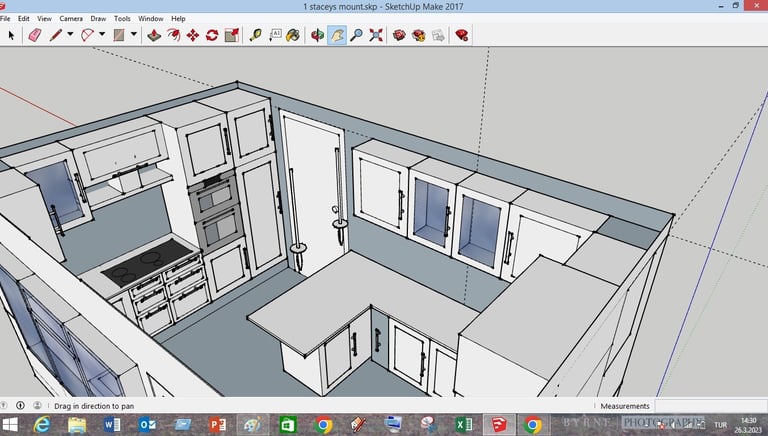Activate the Orbit tool
768x436 pixels.
(317, 35)
